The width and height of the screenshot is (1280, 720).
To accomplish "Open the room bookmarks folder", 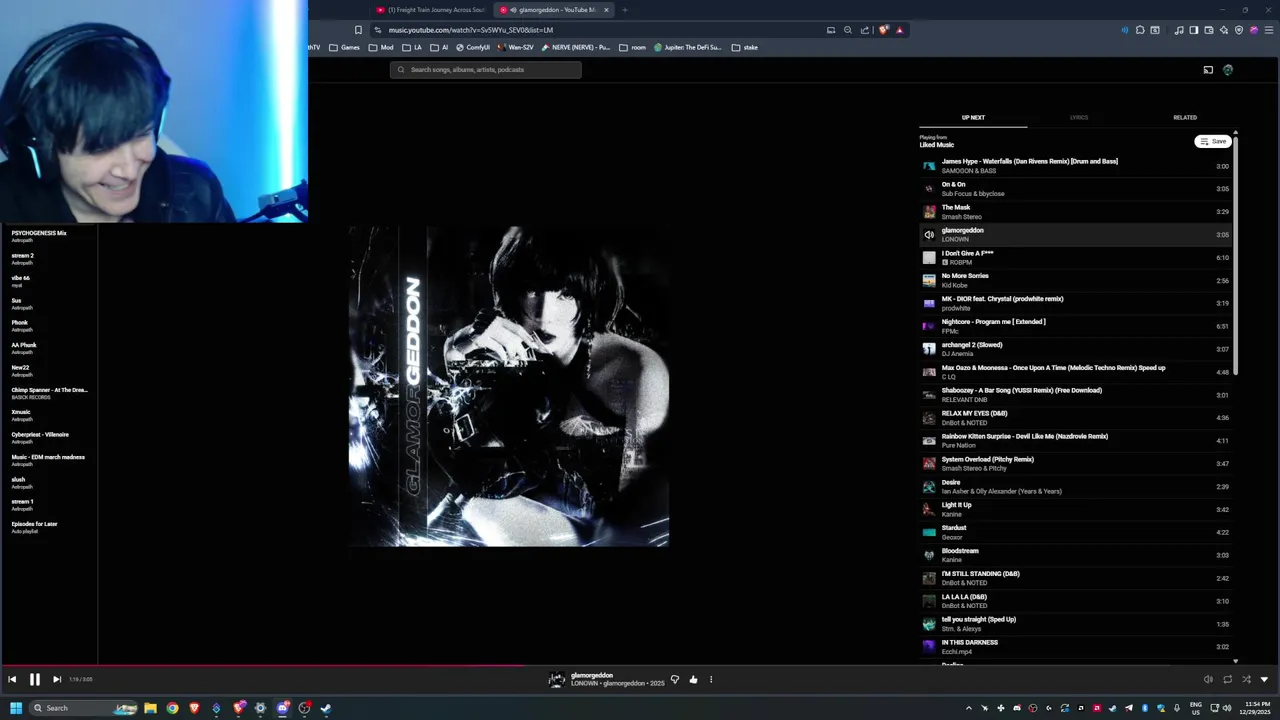I will tap(633, 47).
